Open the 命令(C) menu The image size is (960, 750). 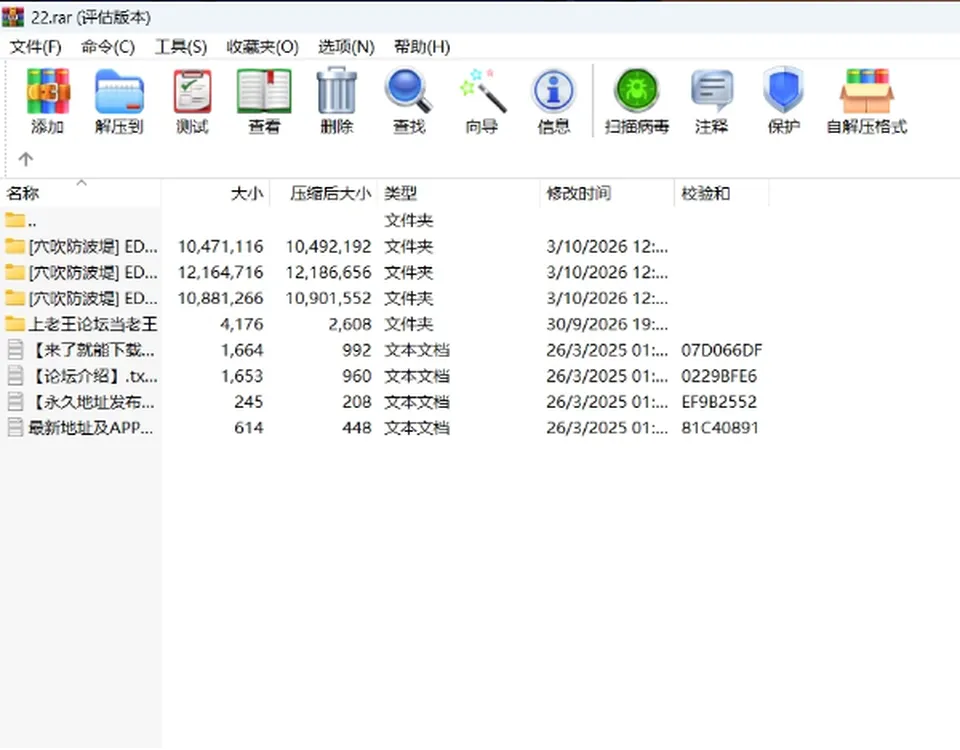click(108, 47)
